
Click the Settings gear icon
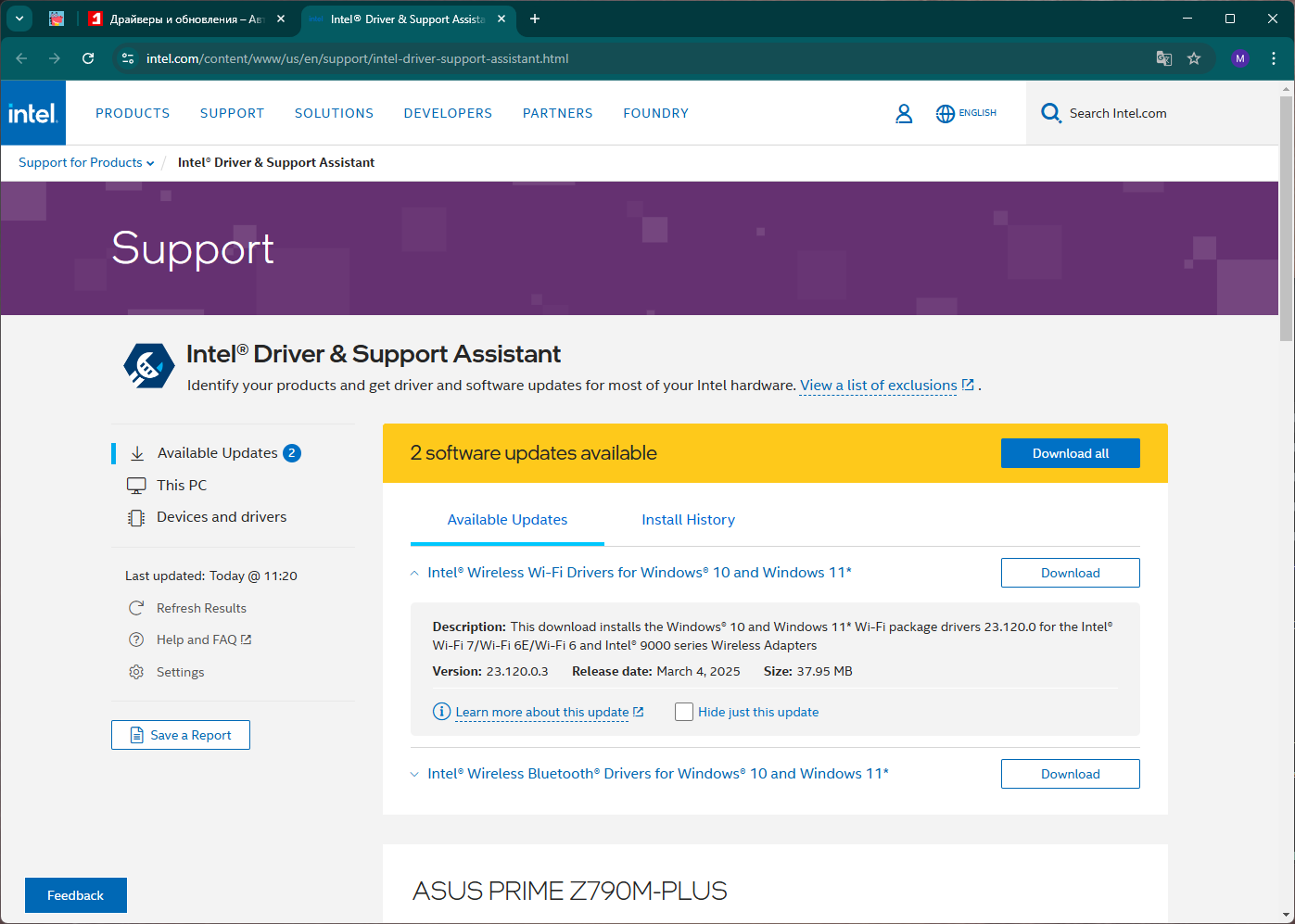click(x=136, y=672)
